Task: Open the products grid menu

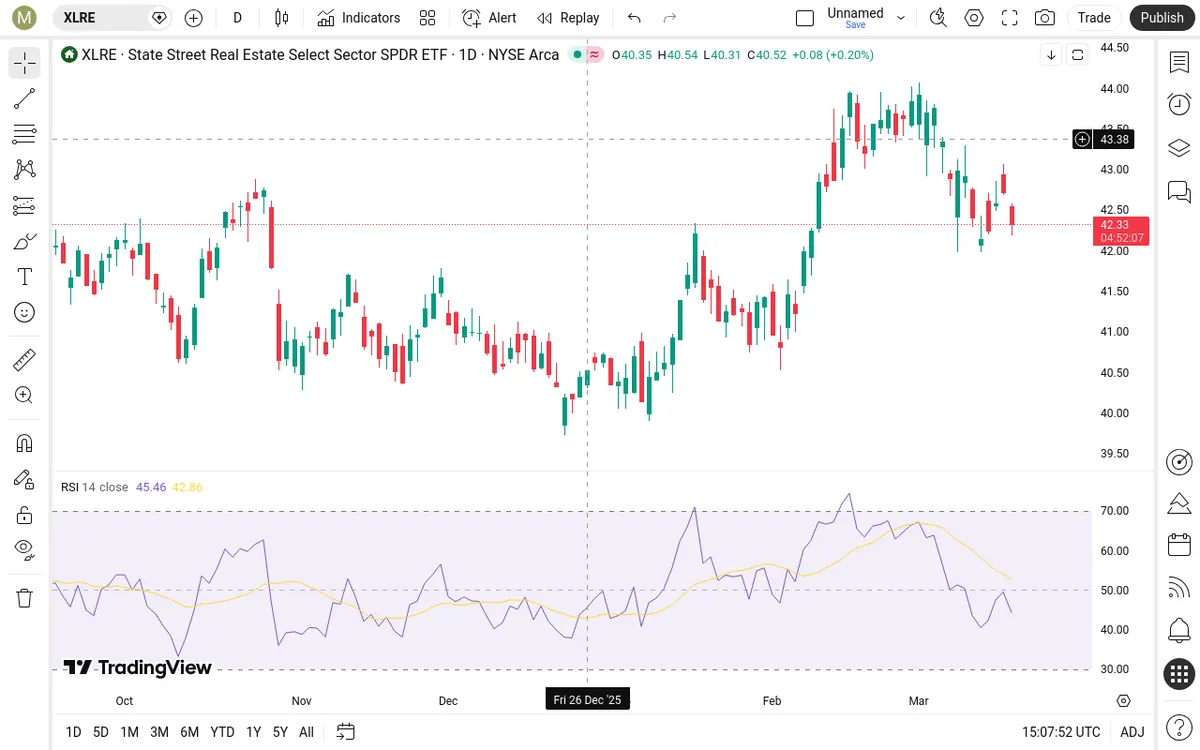Action: coord(1179,674)
